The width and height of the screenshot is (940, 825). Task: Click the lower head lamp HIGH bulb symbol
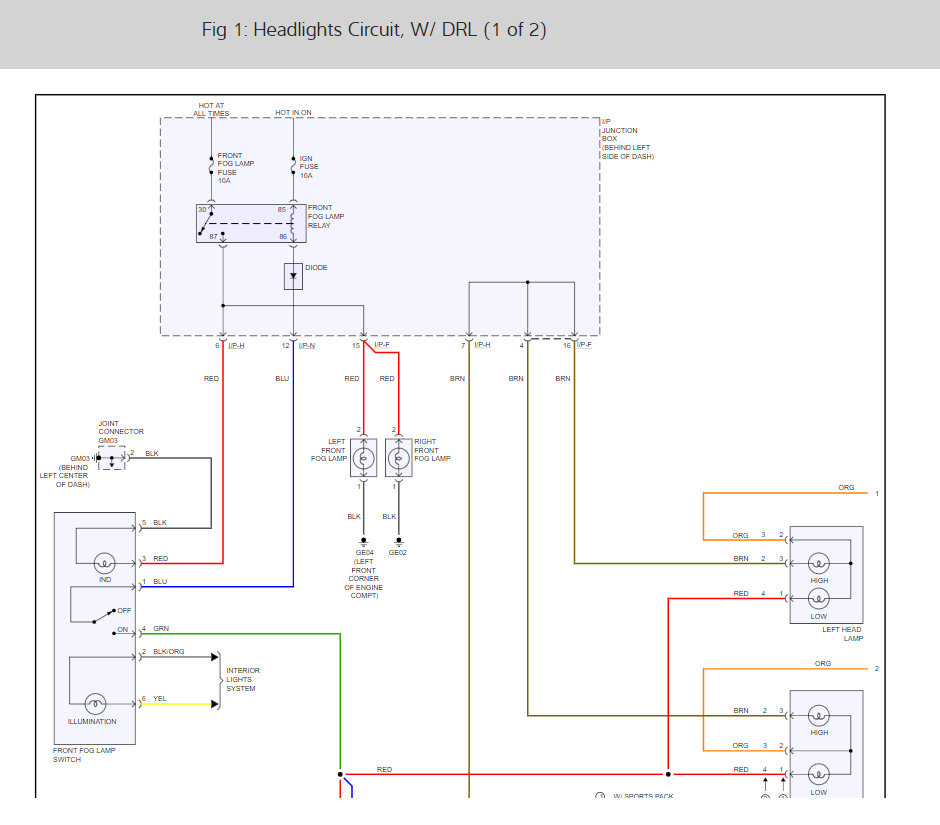point(819,715)
